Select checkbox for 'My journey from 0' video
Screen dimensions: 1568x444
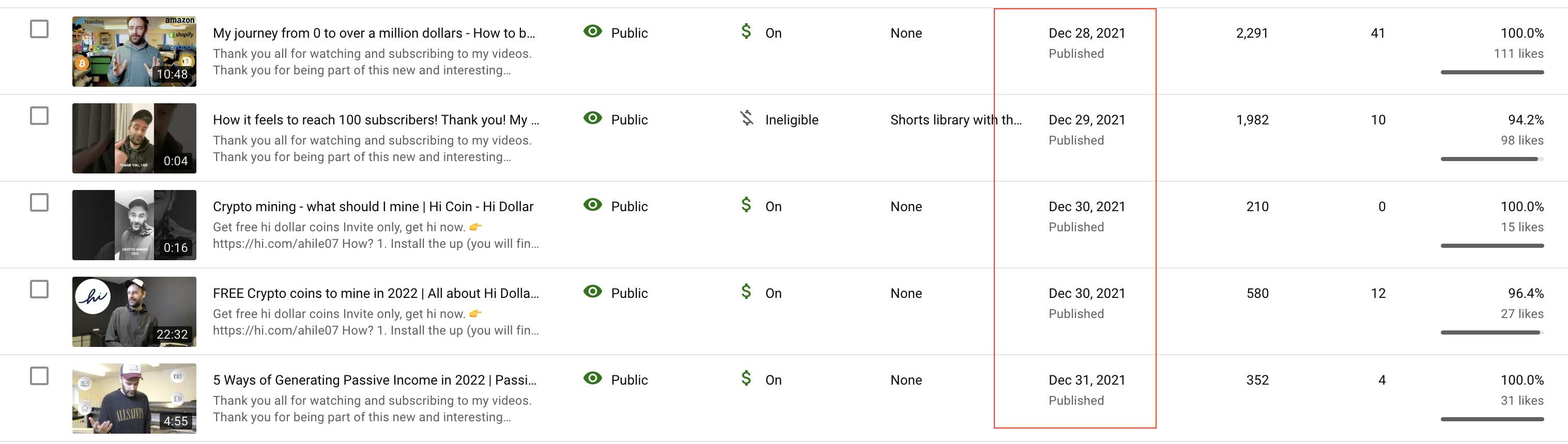pyautogui.click(x=40, y=29)
